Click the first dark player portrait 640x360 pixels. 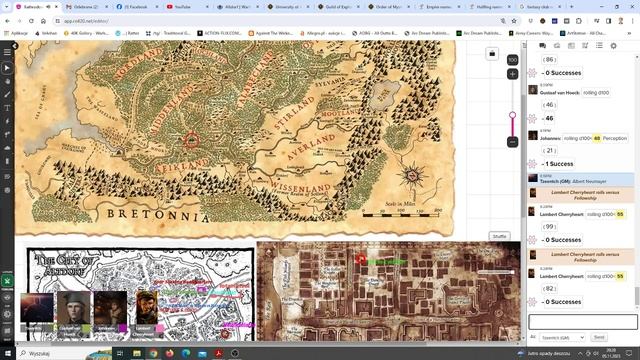37,308
